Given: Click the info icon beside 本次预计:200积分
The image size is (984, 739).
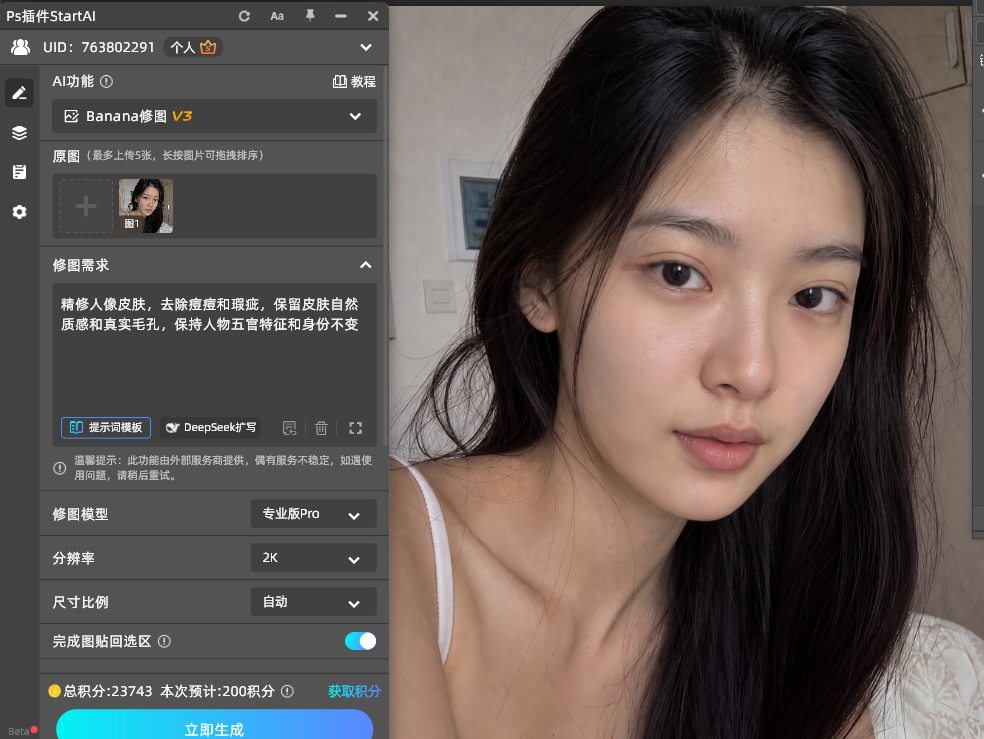Looking at the screenshot, I should coord(287,691).
